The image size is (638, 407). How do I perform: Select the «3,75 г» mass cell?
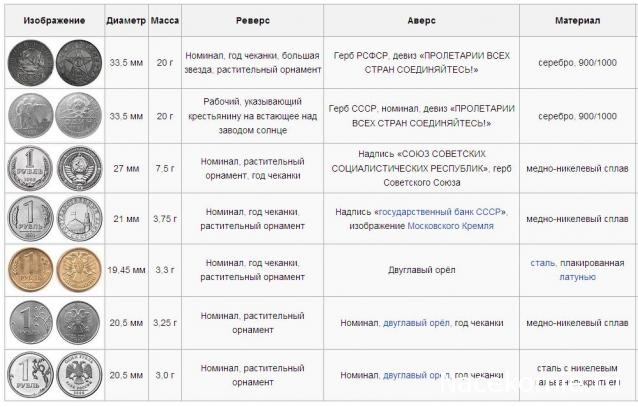(165, 219)
